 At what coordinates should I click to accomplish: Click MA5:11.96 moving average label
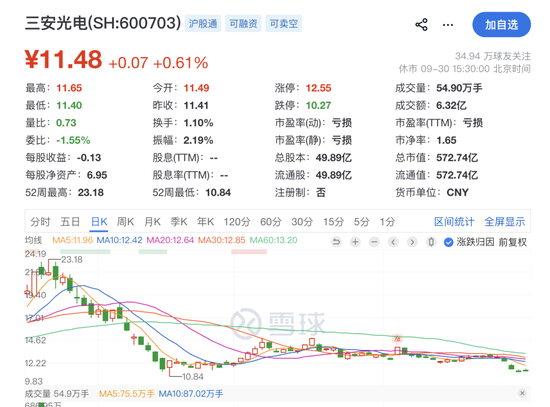tap(73, 240)
